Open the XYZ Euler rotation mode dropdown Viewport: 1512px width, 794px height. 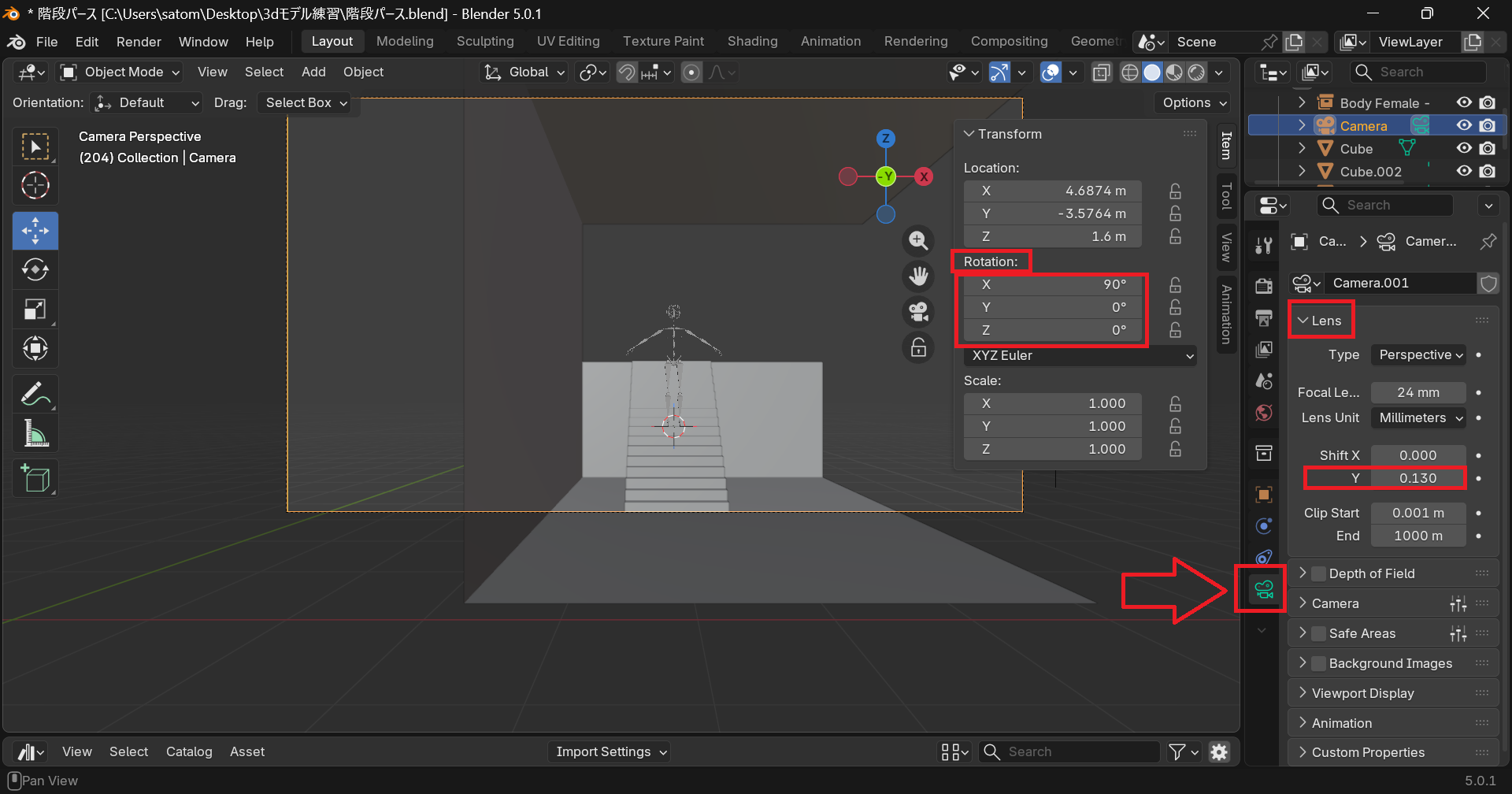coord(1080,356)
